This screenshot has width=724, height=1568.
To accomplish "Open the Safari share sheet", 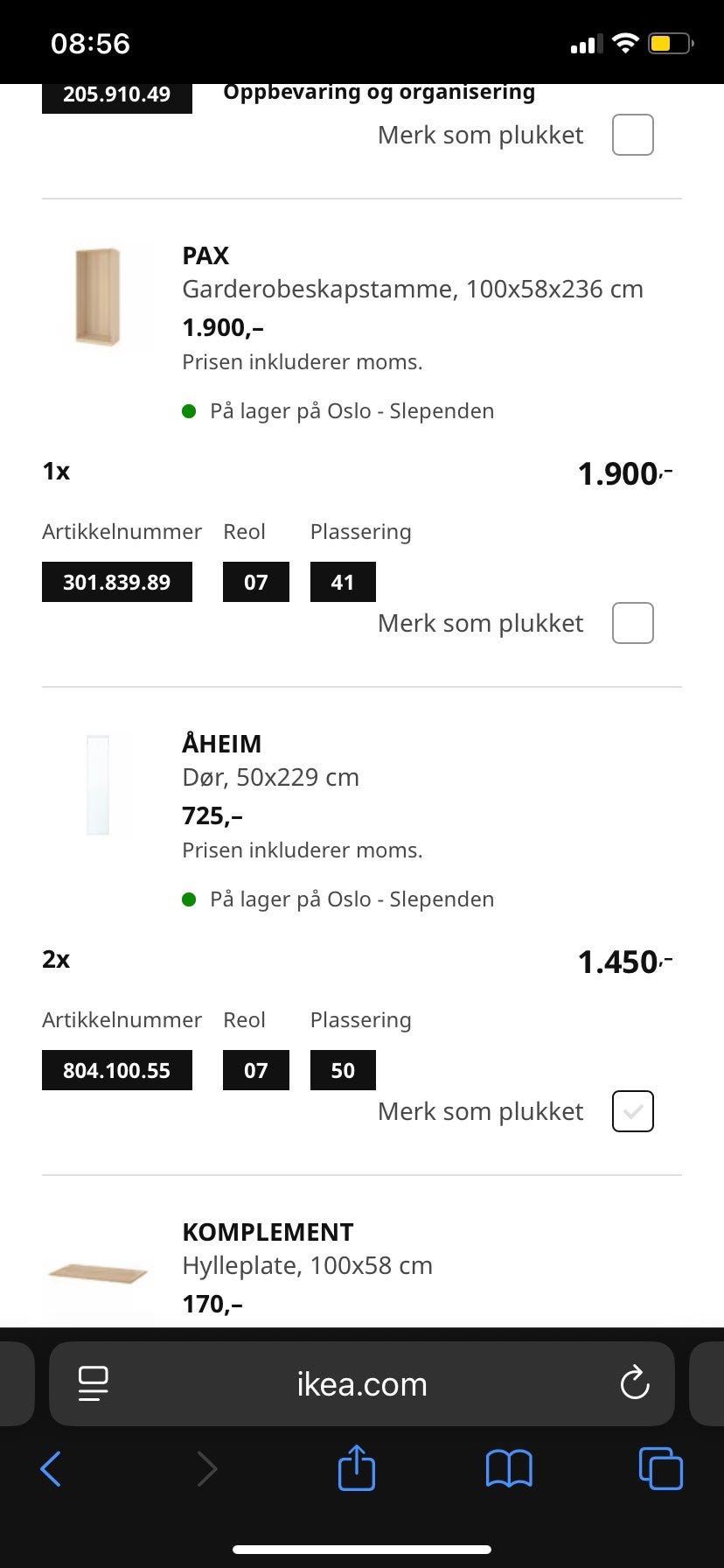I will pyautogui.click(x=356, y=1467).
